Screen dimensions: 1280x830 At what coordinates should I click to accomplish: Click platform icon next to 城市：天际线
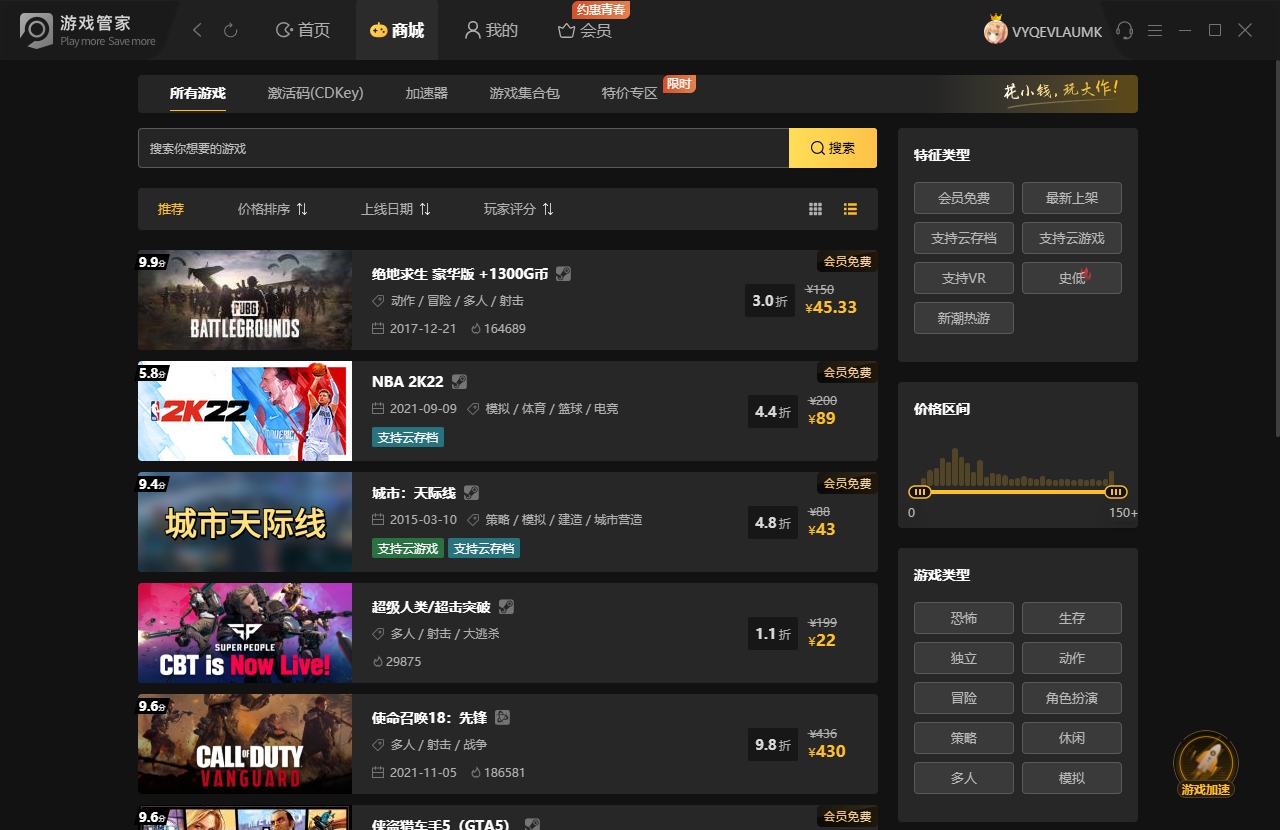click(471, 493)
